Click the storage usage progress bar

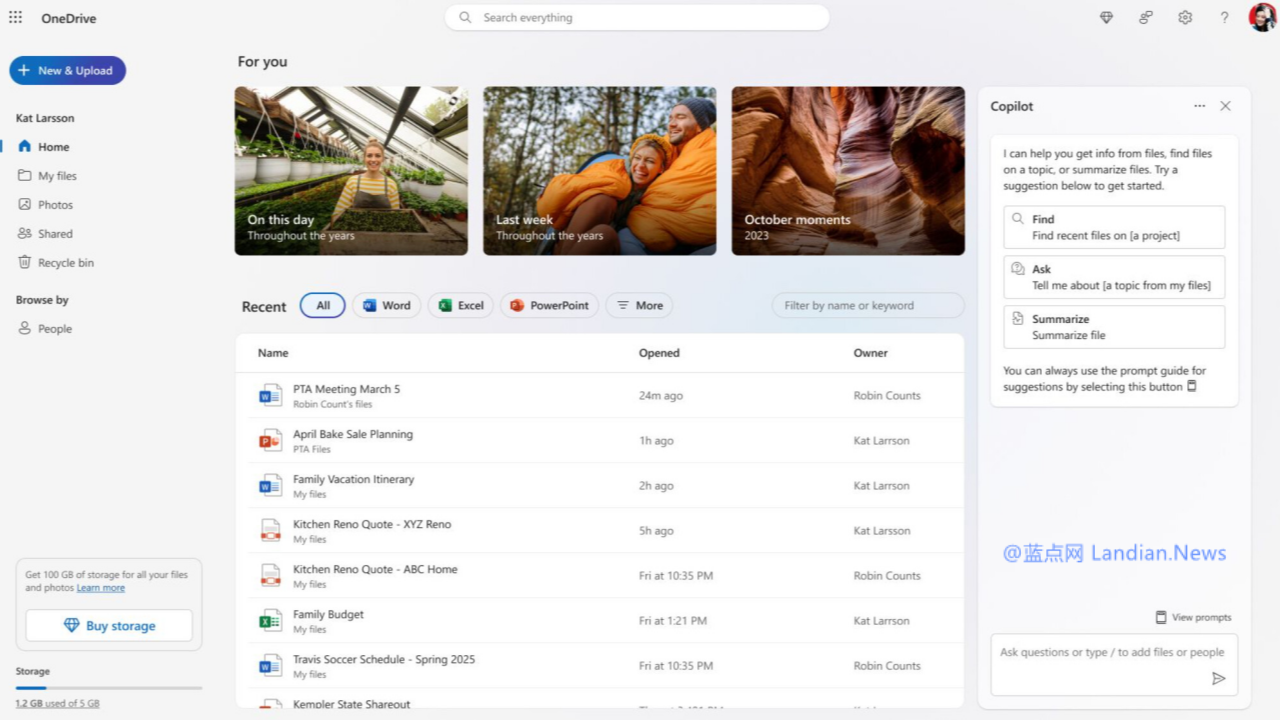pyautogui.click(x=109, y=688)
